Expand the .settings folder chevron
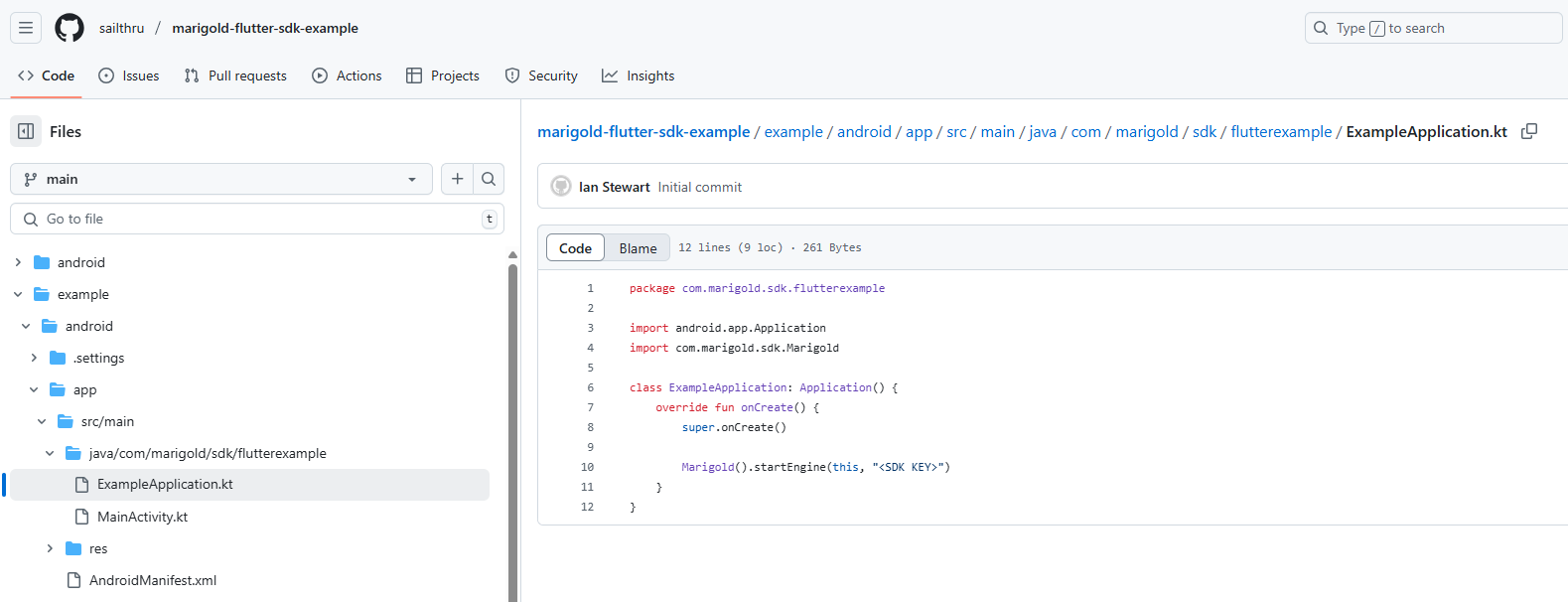Viewport: 1568px width, 602px height. 34,358
